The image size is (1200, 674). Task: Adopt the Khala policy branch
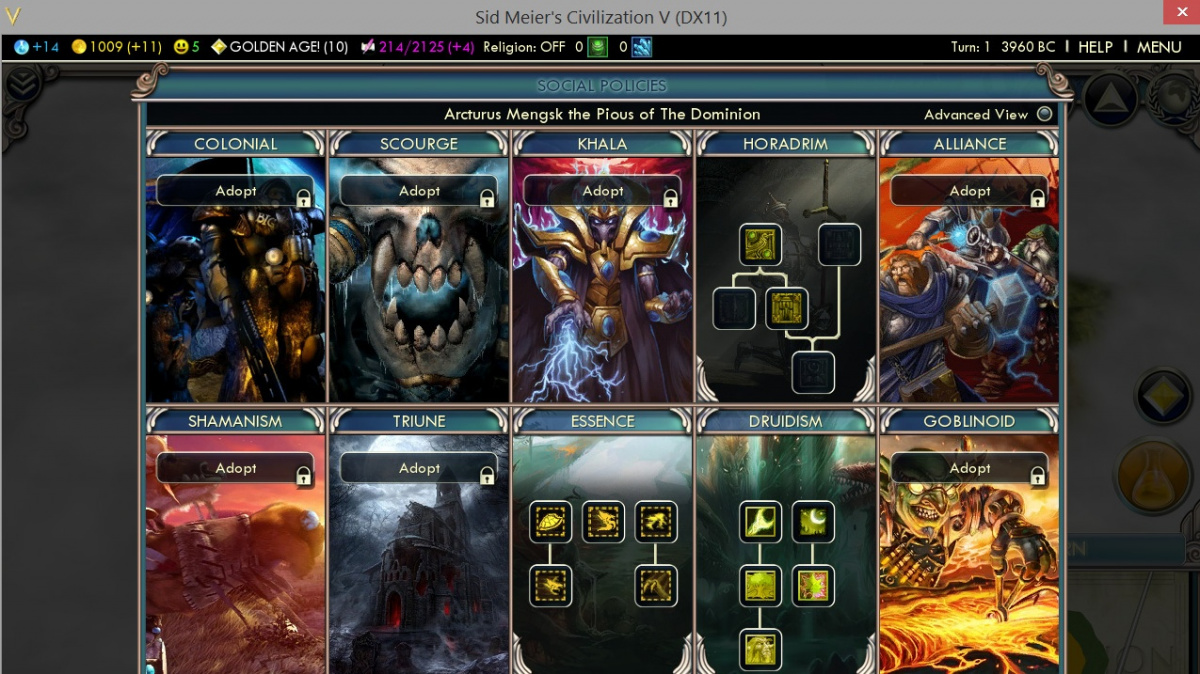[603, 191]
